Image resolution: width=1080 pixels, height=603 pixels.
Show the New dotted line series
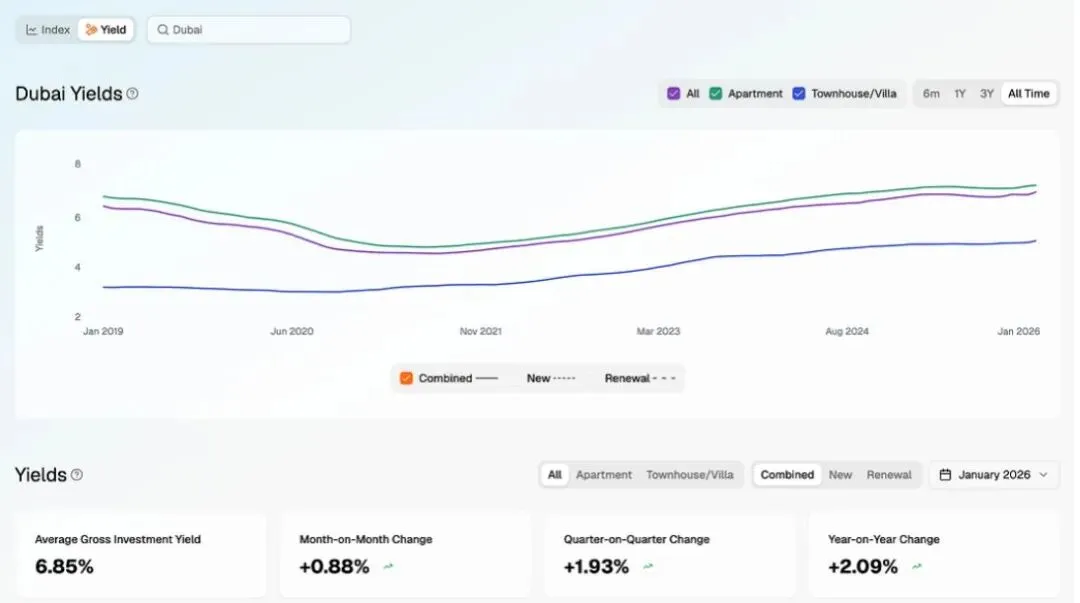pos(550,378)
